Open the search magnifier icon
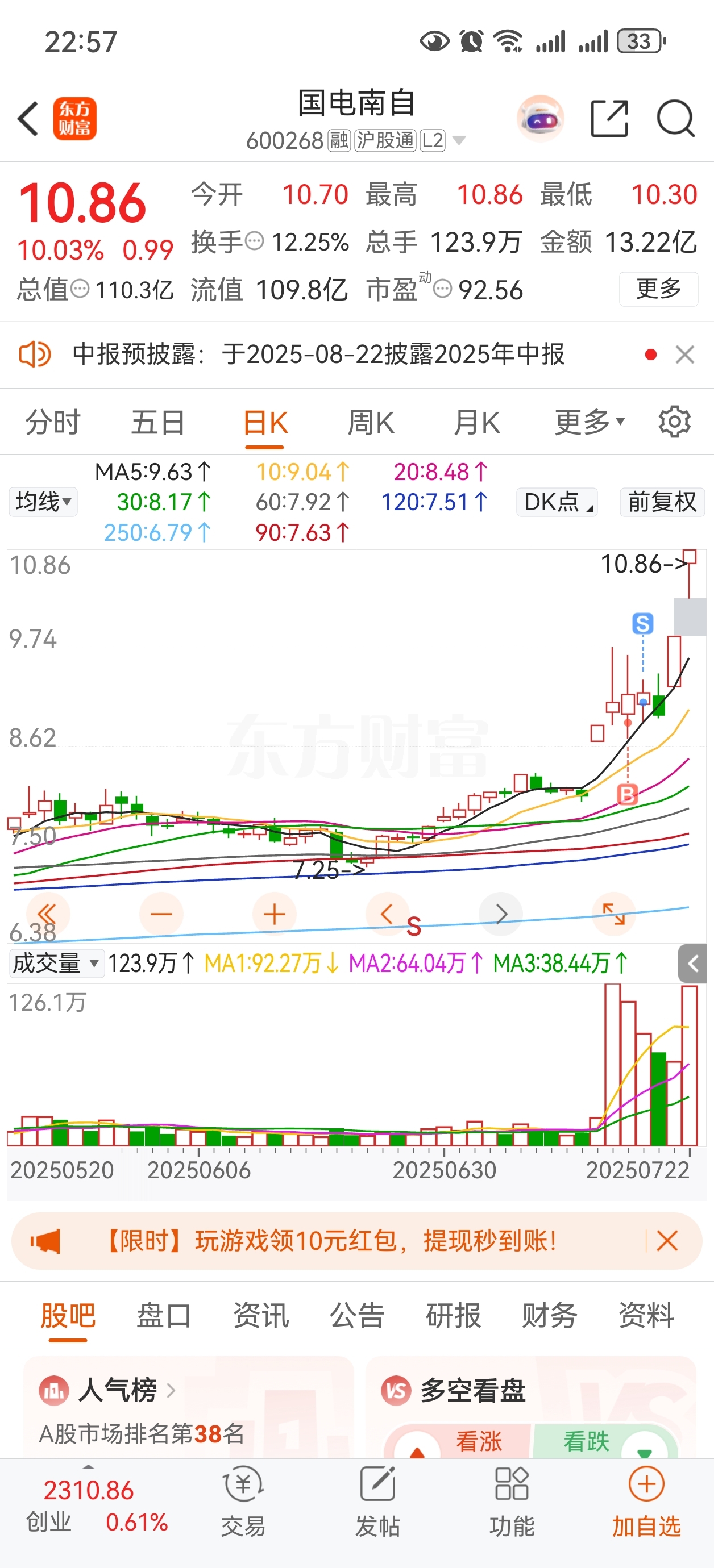 click(x=675, y=118)
